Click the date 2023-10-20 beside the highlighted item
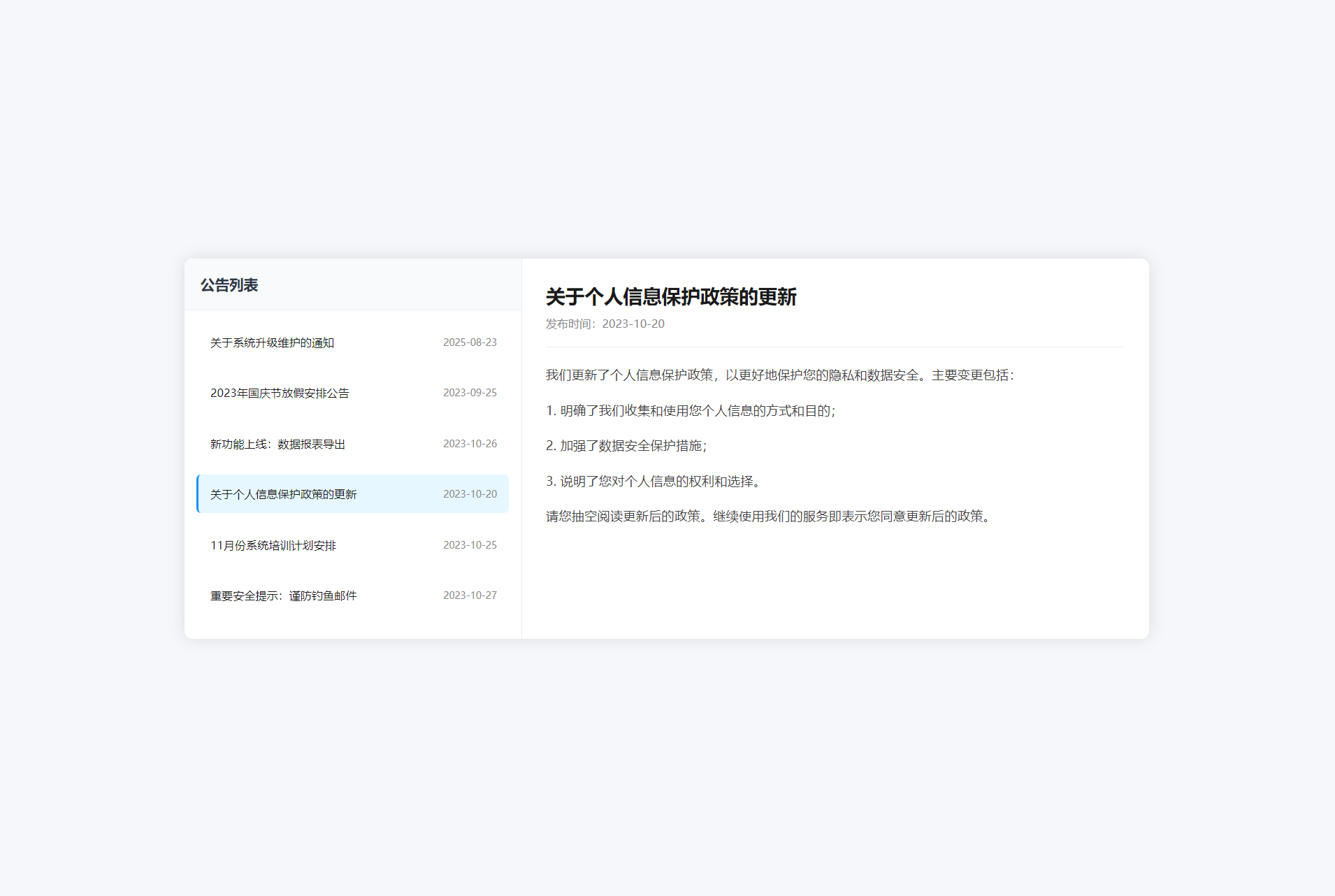Image resolution: width=1335 pixels, height=896 pixels. tap(470, 493)
